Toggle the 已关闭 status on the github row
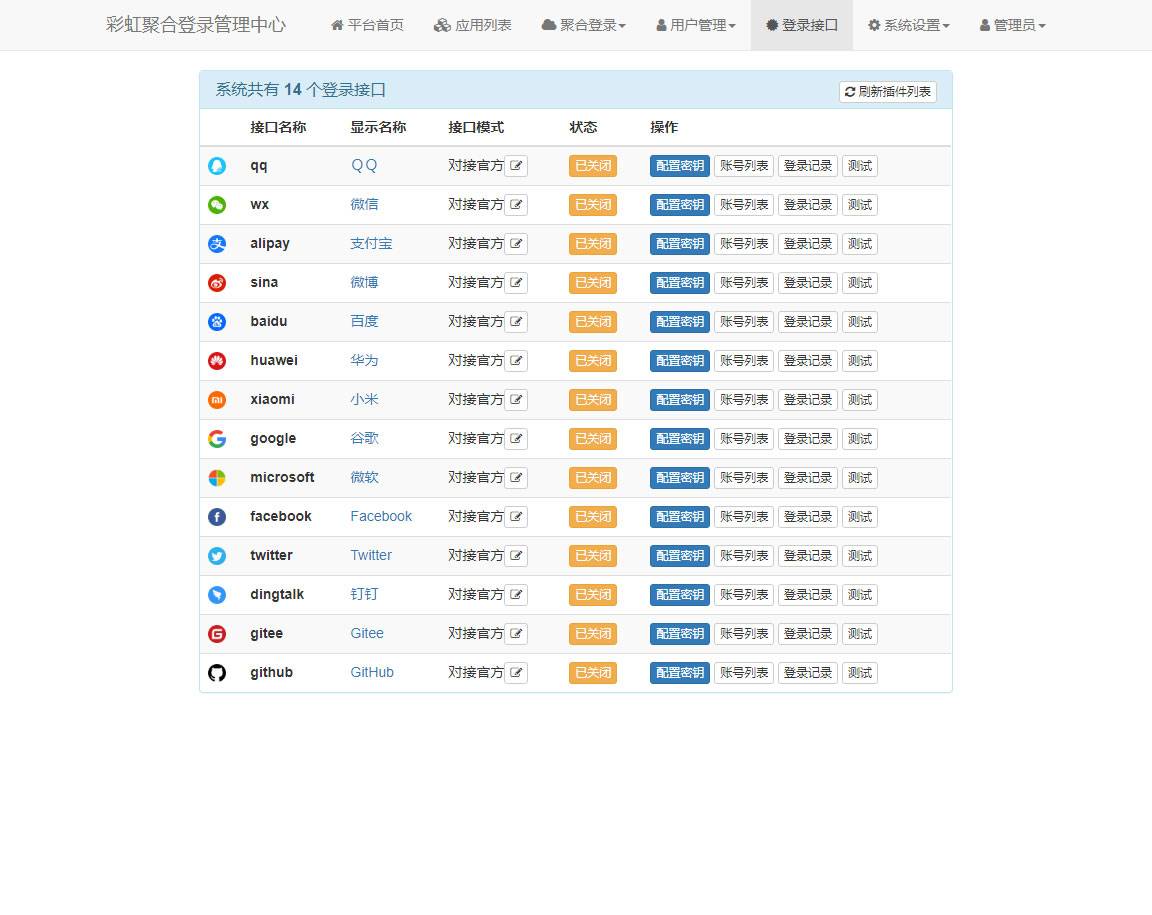Viewport: 1152px width, 915px height. (x=592, y=672)
